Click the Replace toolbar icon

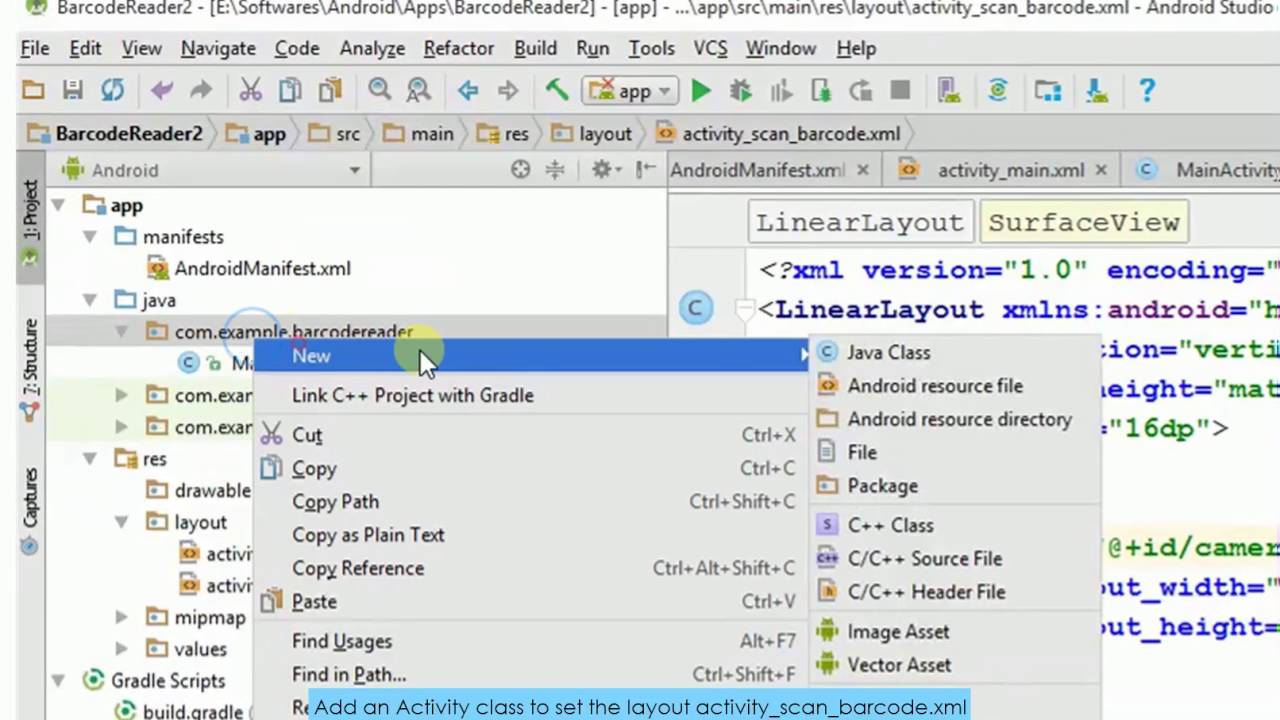418,91
